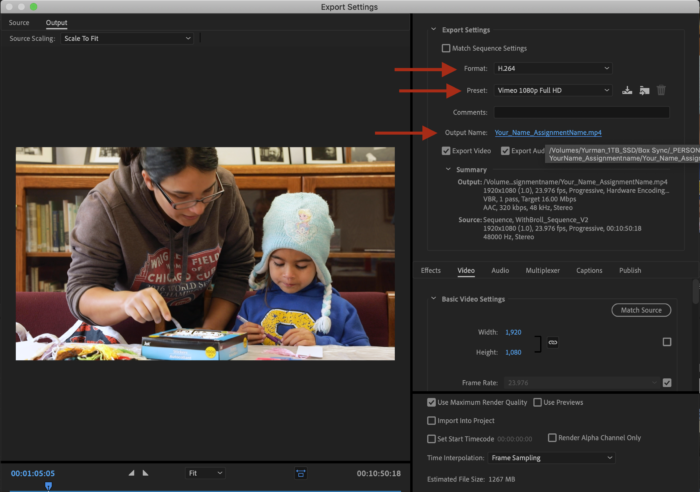Disable the Export Video checkbox
700x492 pixels.
(x=447, y=151)
